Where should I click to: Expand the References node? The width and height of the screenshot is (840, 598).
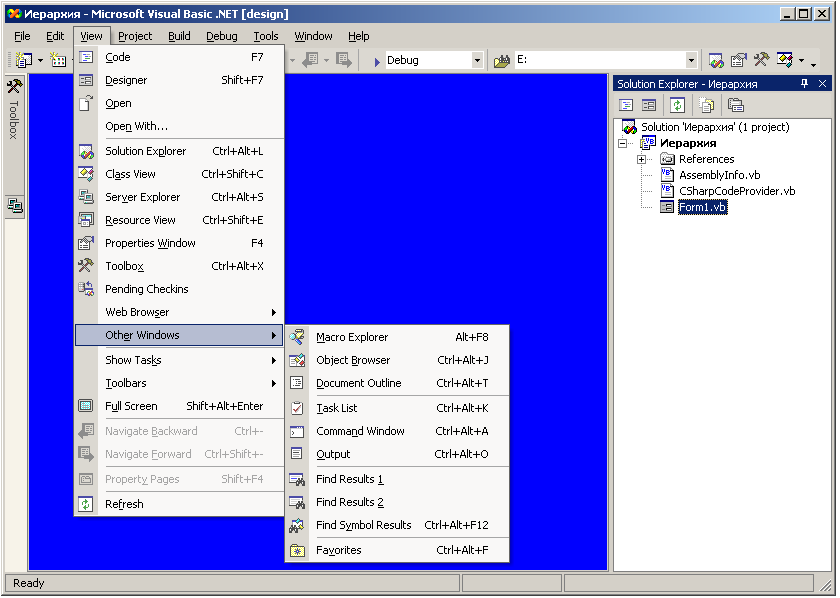click(641, 159)
